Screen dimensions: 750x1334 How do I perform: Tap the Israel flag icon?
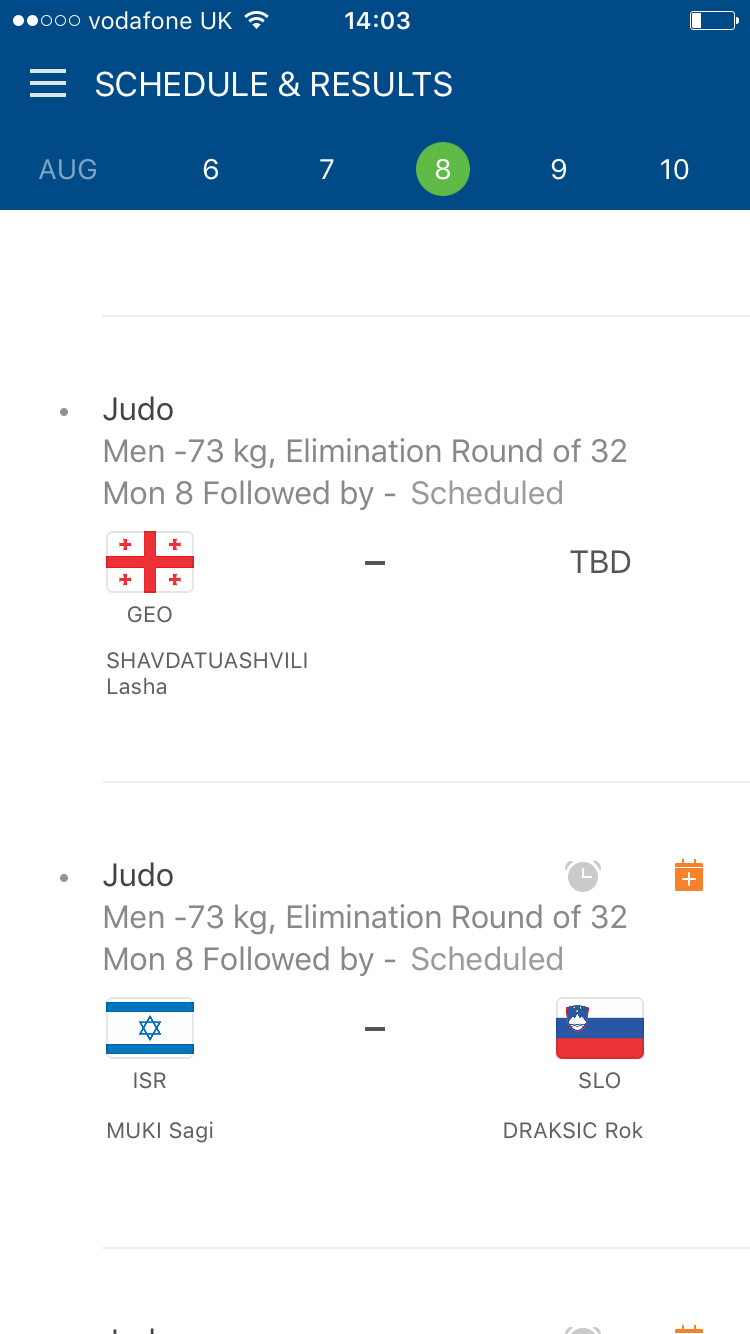(150, 1028)
